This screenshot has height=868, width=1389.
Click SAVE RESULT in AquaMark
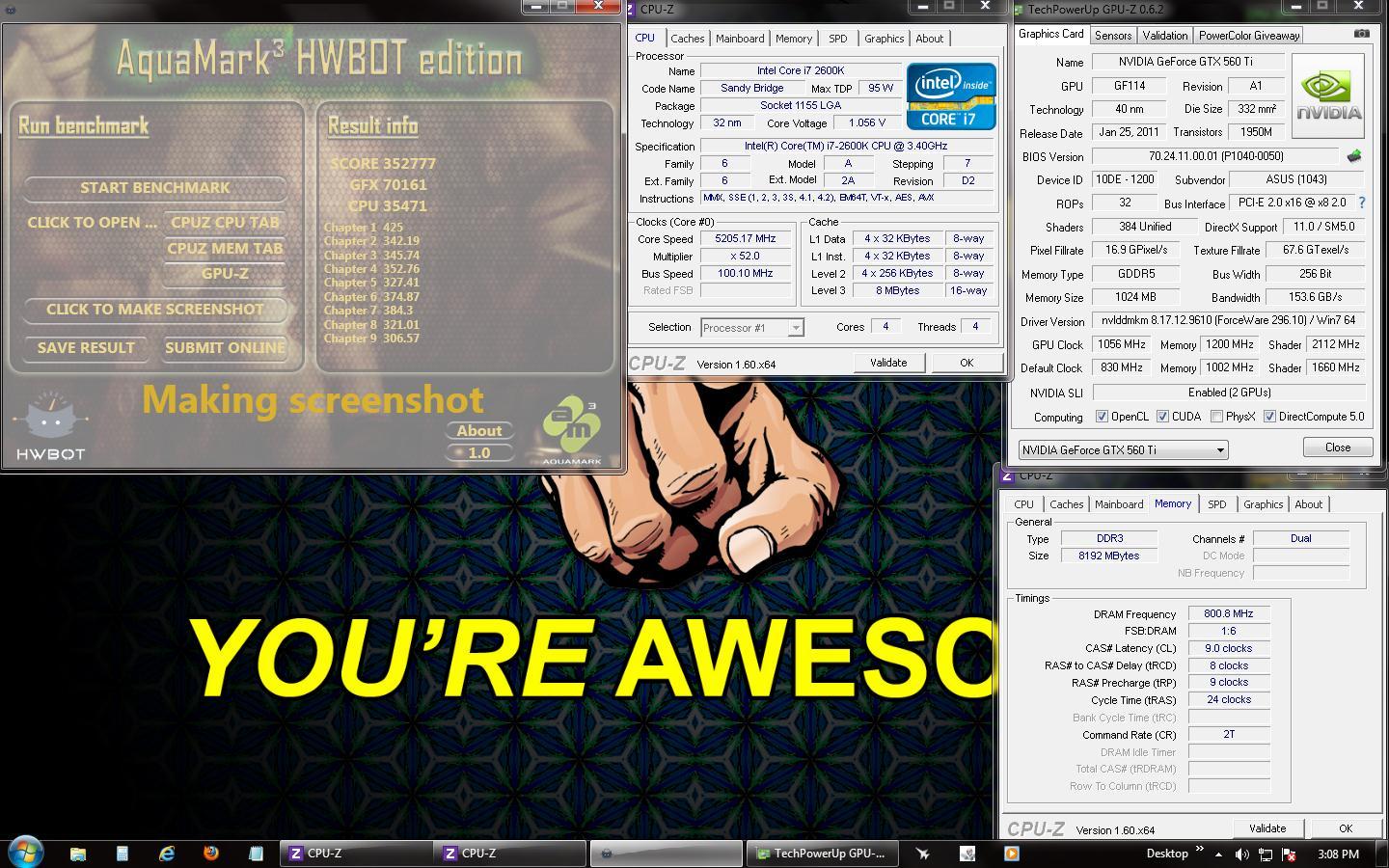coord(86,347)
